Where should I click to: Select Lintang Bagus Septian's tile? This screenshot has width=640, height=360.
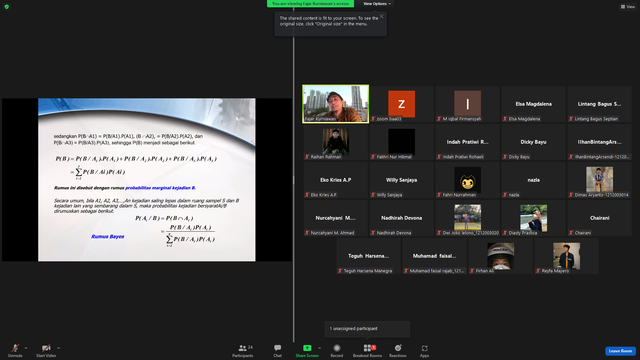pos(600,104)
